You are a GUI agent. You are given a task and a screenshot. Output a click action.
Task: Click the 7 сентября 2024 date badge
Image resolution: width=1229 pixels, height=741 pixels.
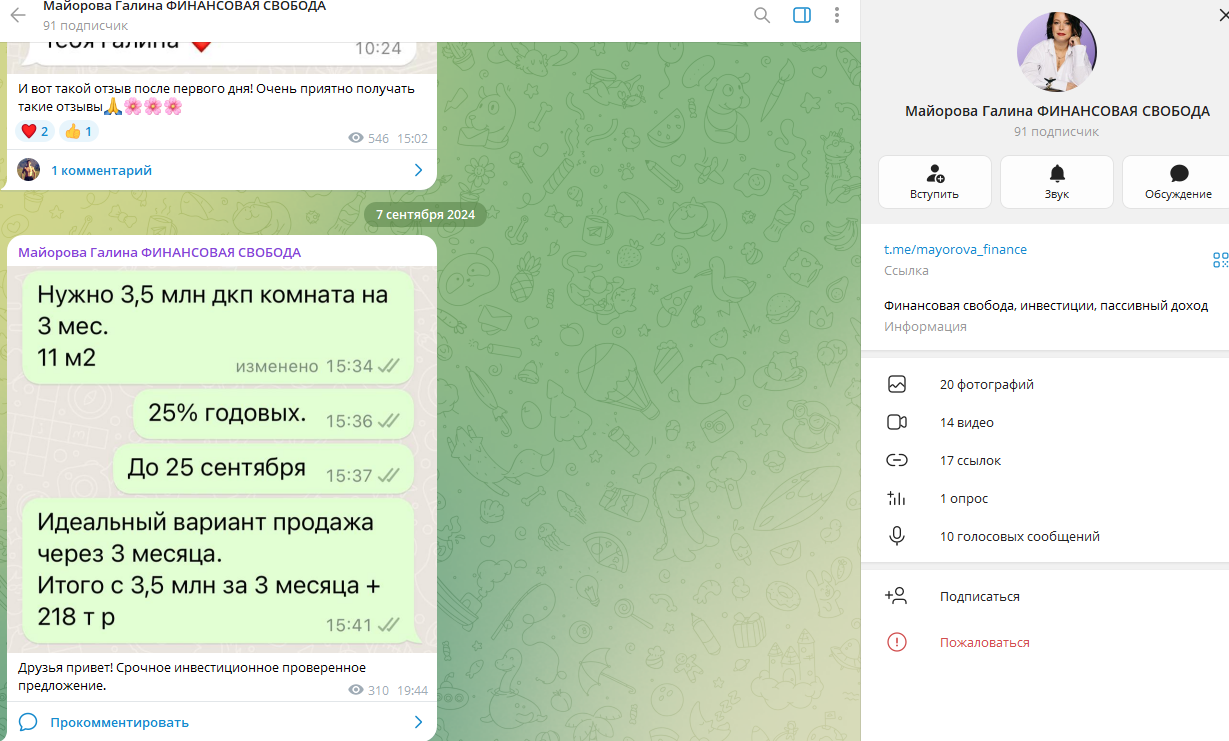[x=424, y=214]
